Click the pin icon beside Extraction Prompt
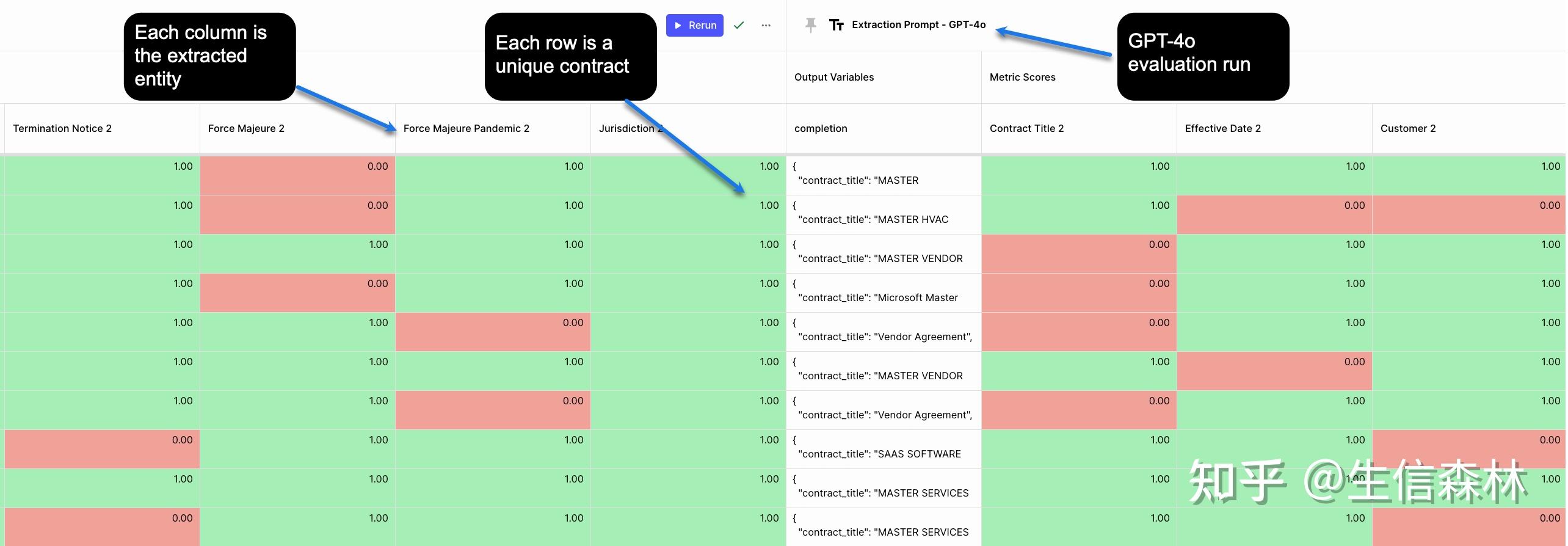 (x=810, y=25)
